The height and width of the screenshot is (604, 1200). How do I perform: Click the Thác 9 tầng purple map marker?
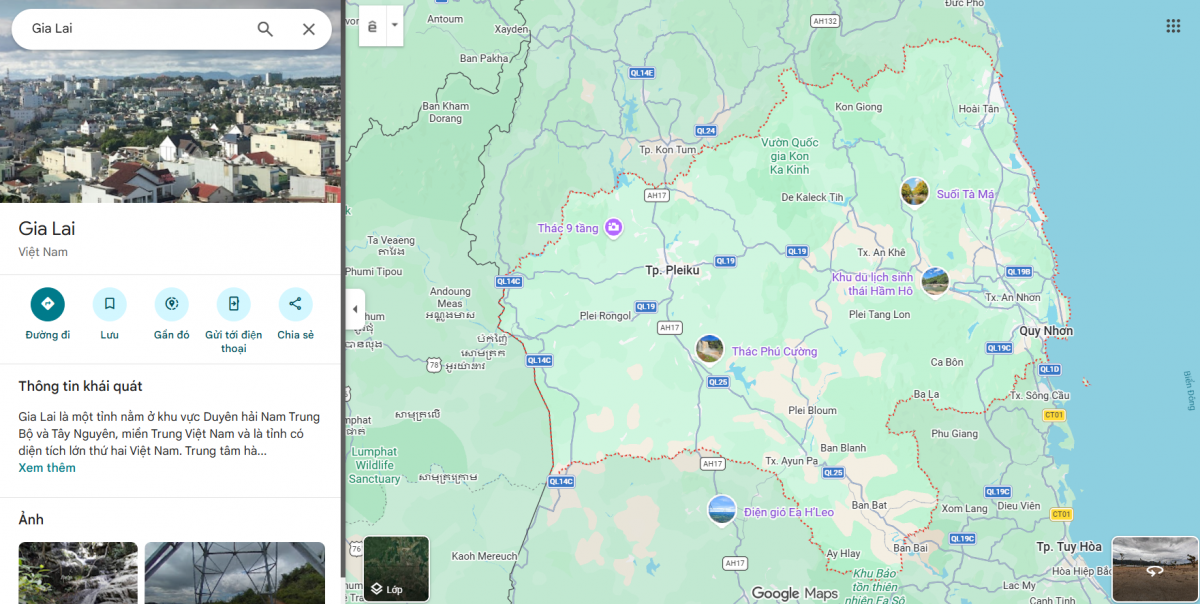(x=611, y=228)
